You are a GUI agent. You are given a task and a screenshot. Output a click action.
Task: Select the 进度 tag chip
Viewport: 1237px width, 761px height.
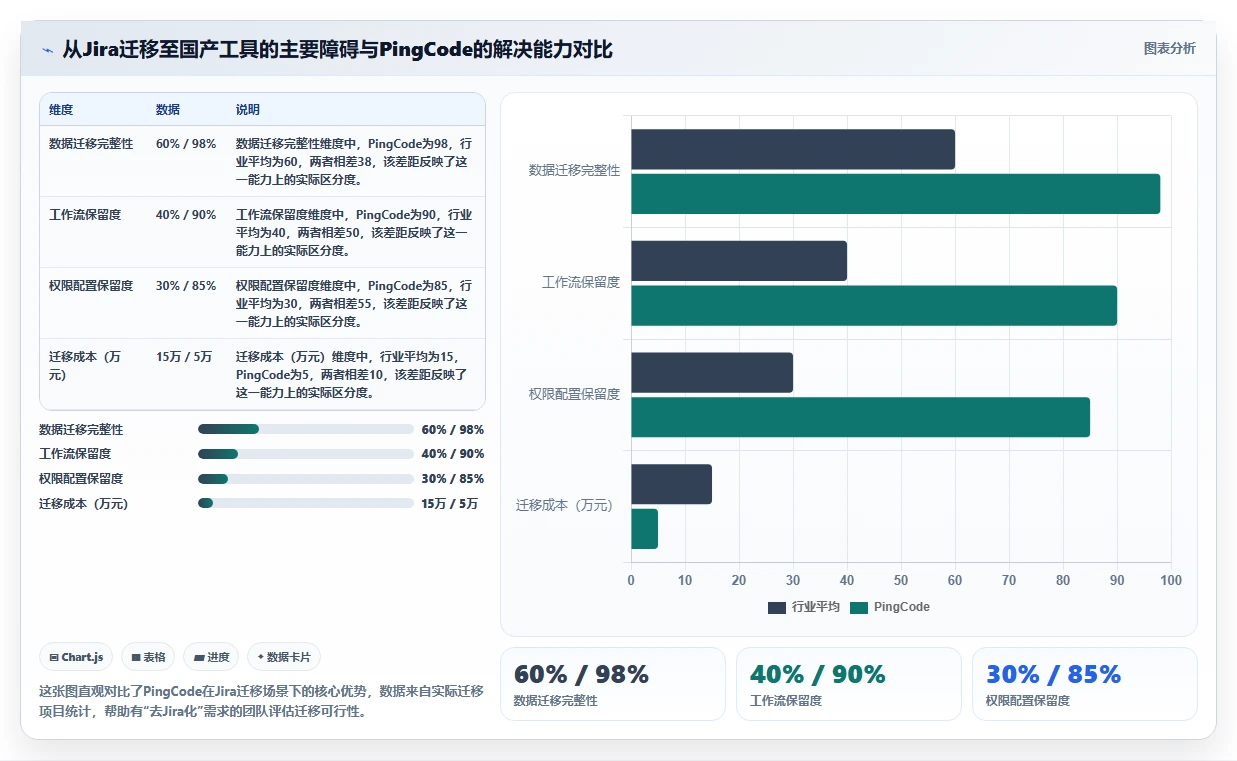211,657
